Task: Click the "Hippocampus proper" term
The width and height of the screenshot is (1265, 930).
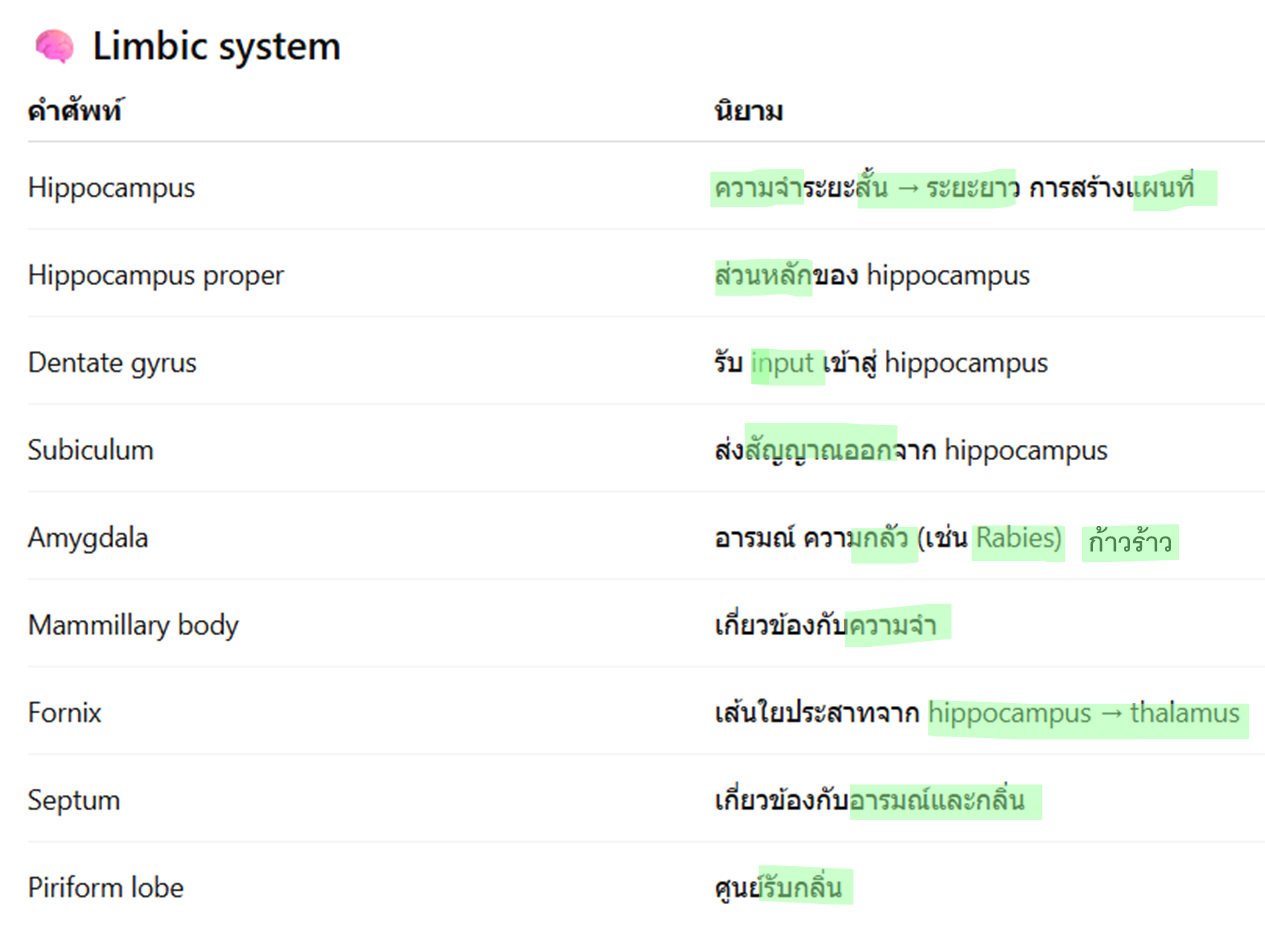Action: coord(156,275)
